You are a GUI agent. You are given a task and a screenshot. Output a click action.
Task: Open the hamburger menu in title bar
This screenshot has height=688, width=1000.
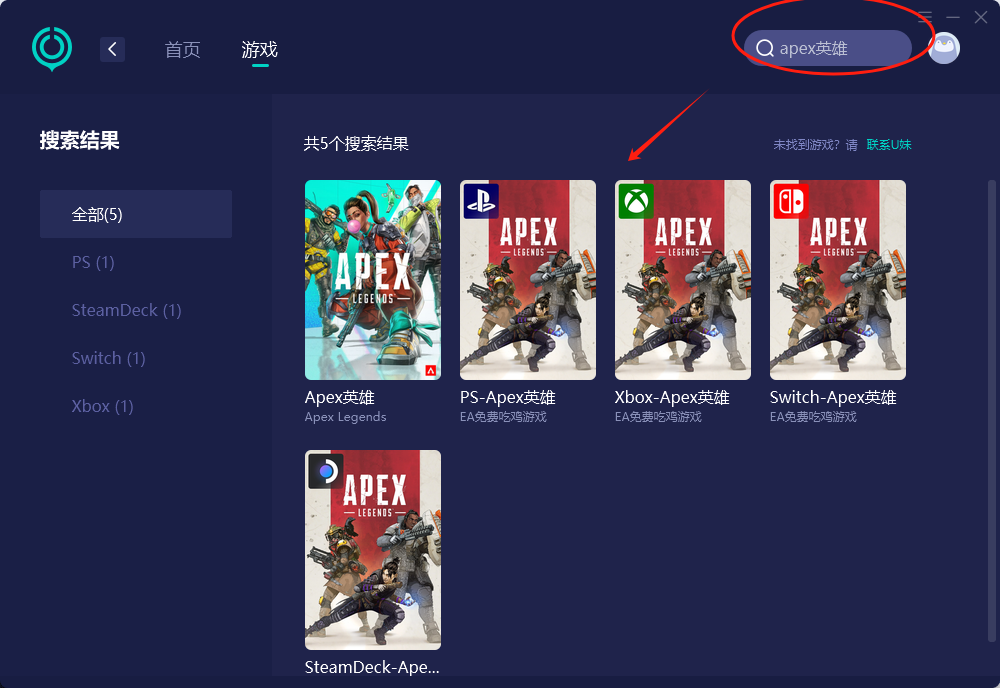(925, 17)
